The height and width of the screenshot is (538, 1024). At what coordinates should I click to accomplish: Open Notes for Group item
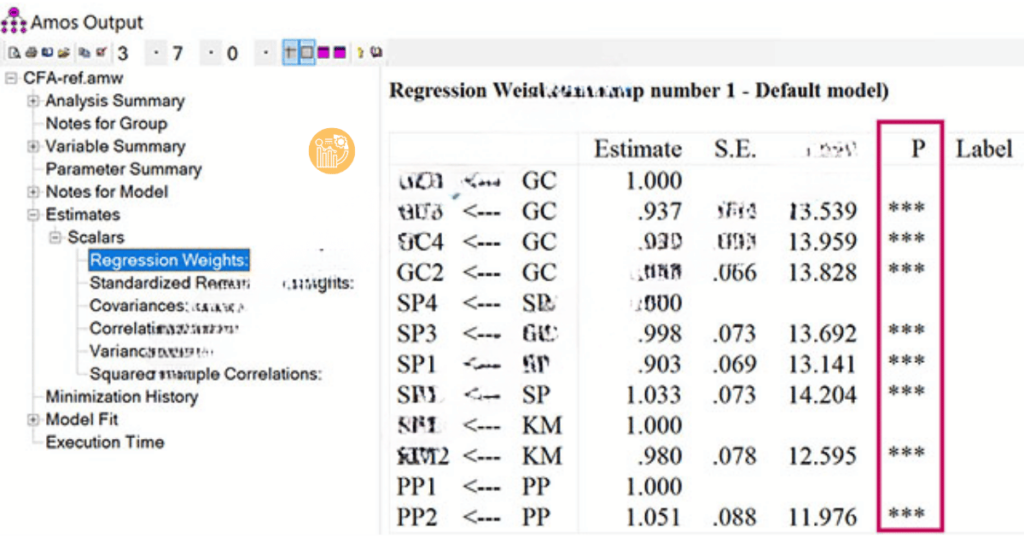point(106,123)
